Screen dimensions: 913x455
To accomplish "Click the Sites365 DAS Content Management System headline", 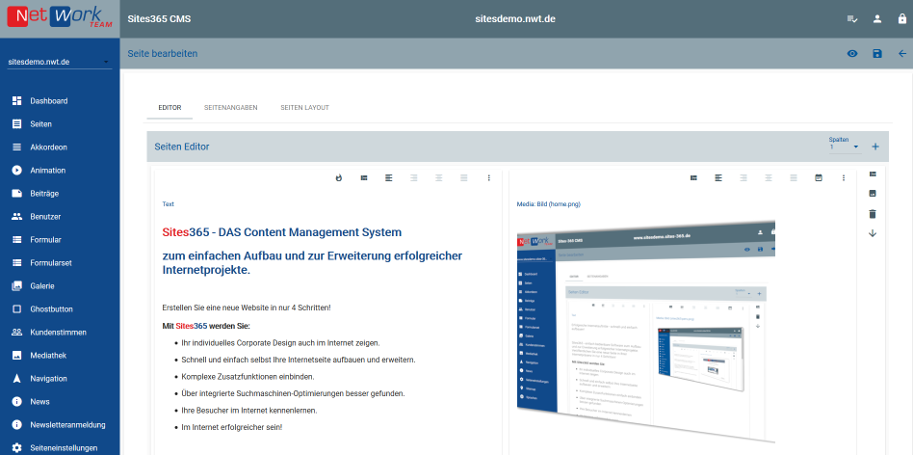I will pos(282,232).
